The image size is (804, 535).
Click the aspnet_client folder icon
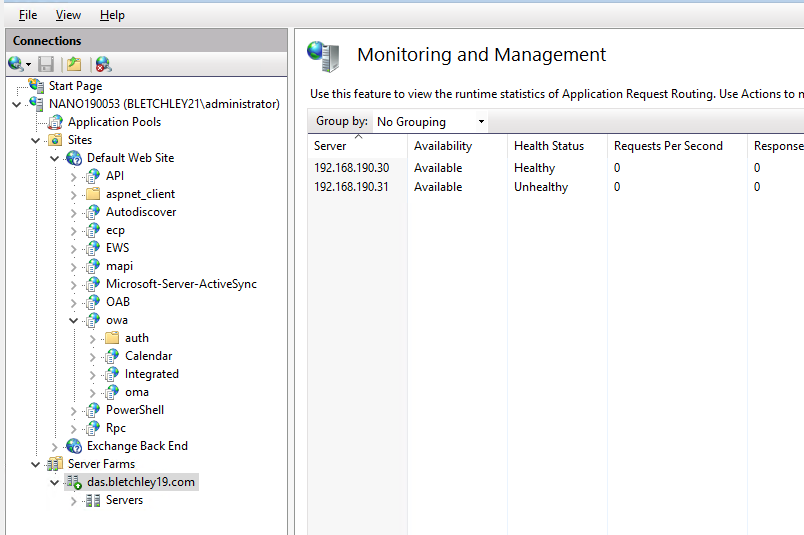93,194
